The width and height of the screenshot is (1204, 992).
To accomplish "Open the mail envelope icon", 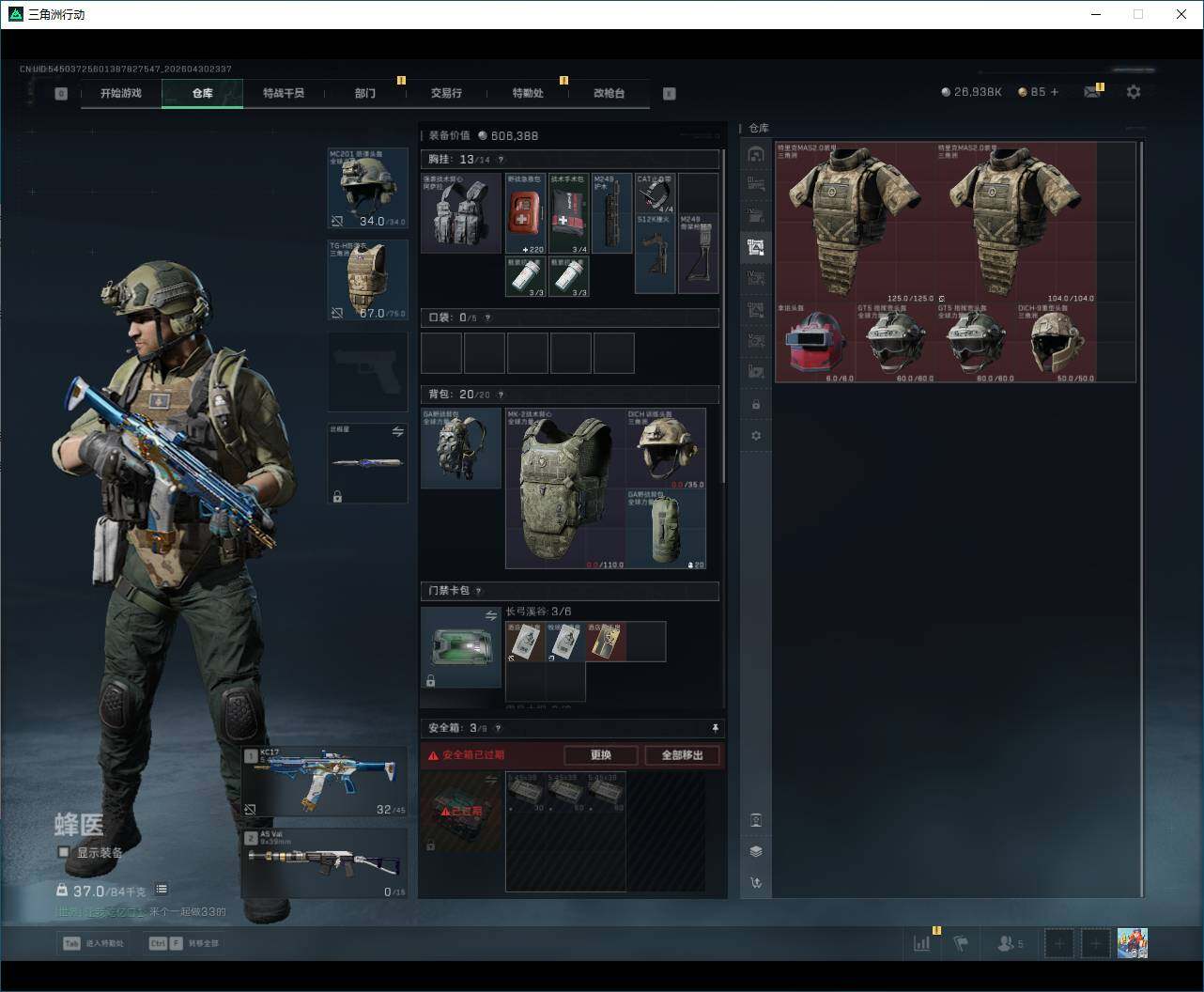I will point(1091,92).
